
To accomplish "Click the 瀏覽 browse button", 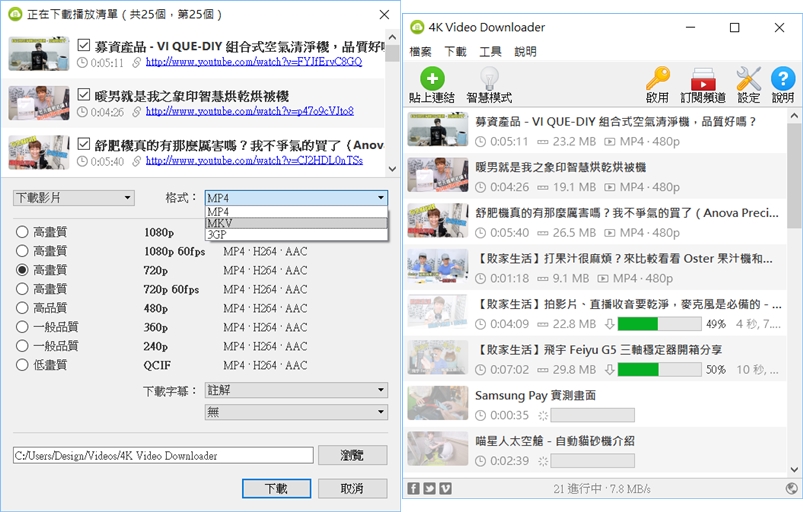I will tap(352, 455).
